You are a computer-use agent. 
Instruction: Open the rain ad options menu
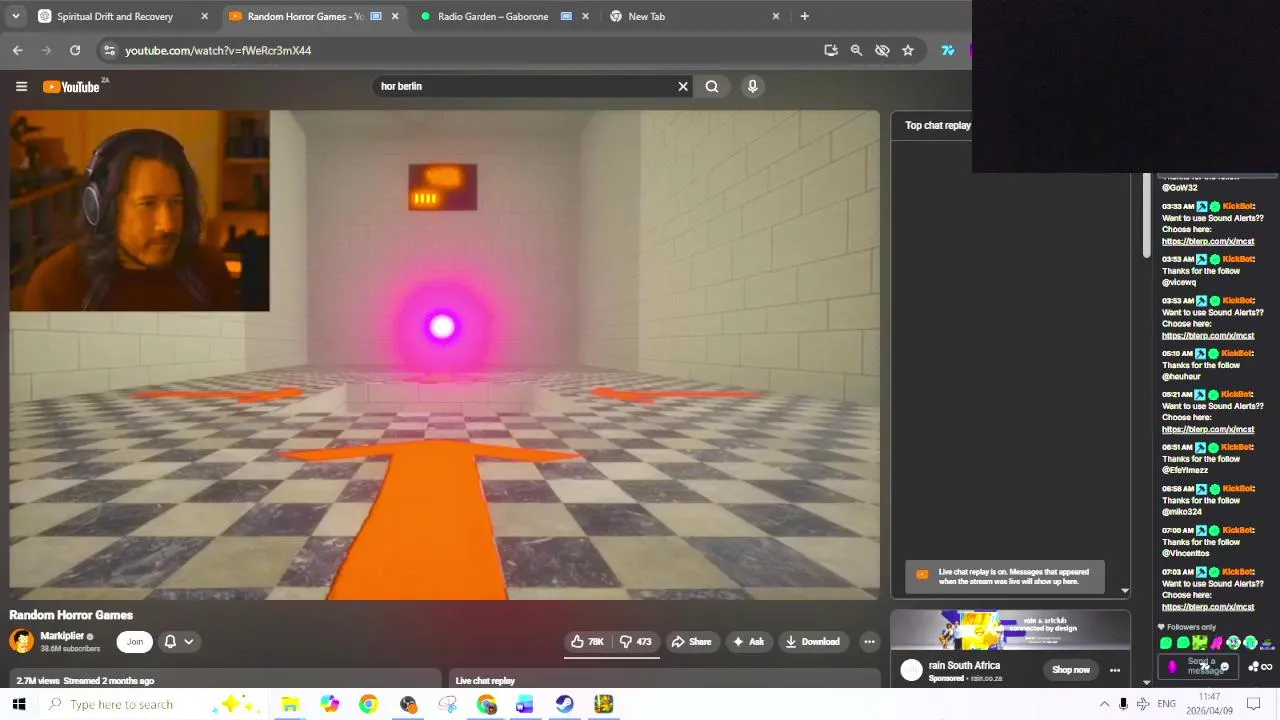click(1115, 670)
